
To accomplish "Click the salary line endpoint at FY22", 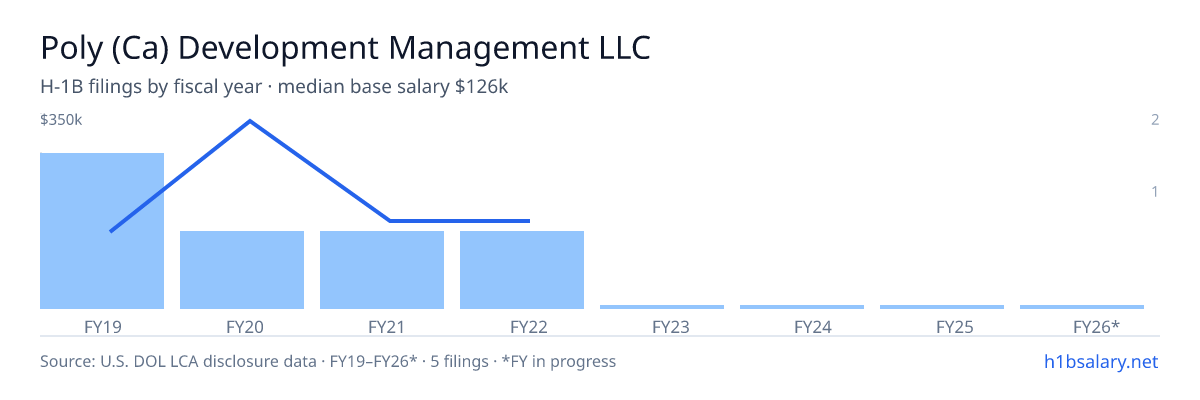I will click(x=527, y=220).
